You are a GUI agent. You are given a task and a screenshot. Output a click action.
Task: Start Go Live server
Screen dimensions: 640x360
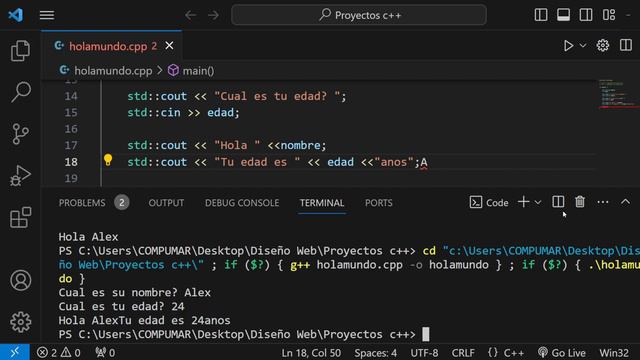point(562,353)
